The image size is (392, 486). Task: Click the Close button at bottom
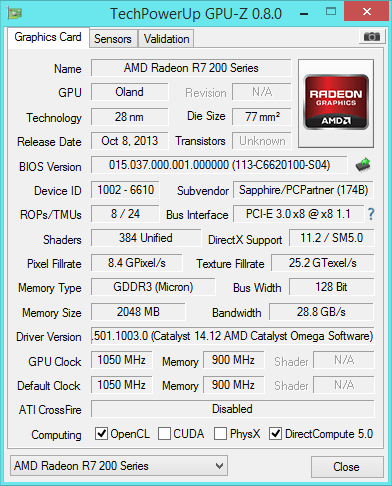(347, 467)
